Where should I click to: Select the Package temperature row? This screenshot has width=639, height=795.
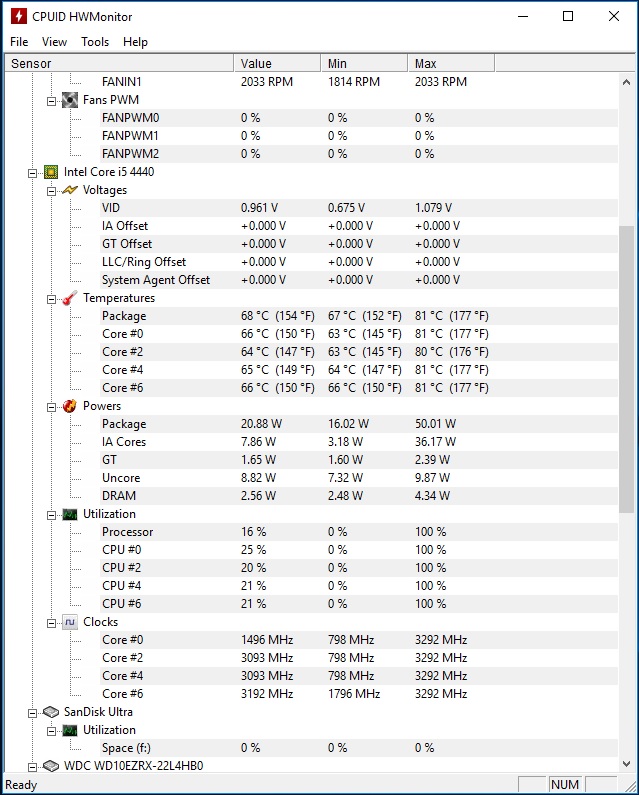[124, 316]
